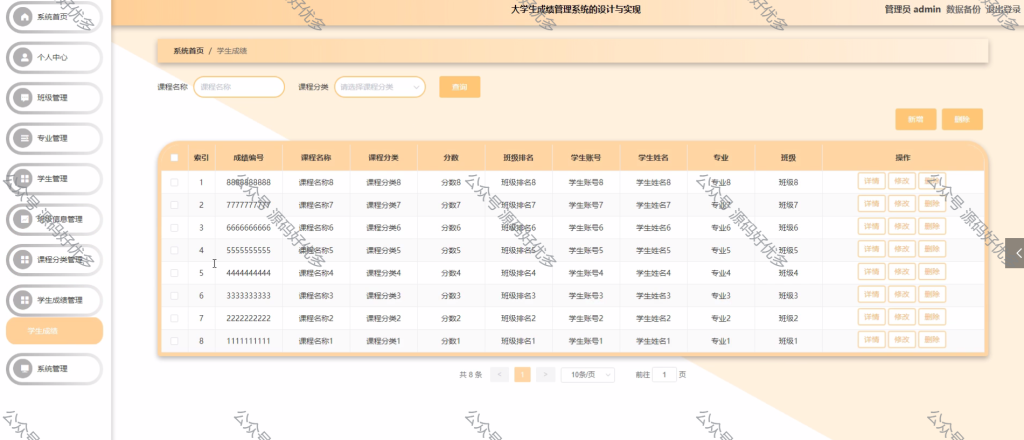Check the row with 4444444444
This screenshot has width=1024, height=440.
[174, 273]
